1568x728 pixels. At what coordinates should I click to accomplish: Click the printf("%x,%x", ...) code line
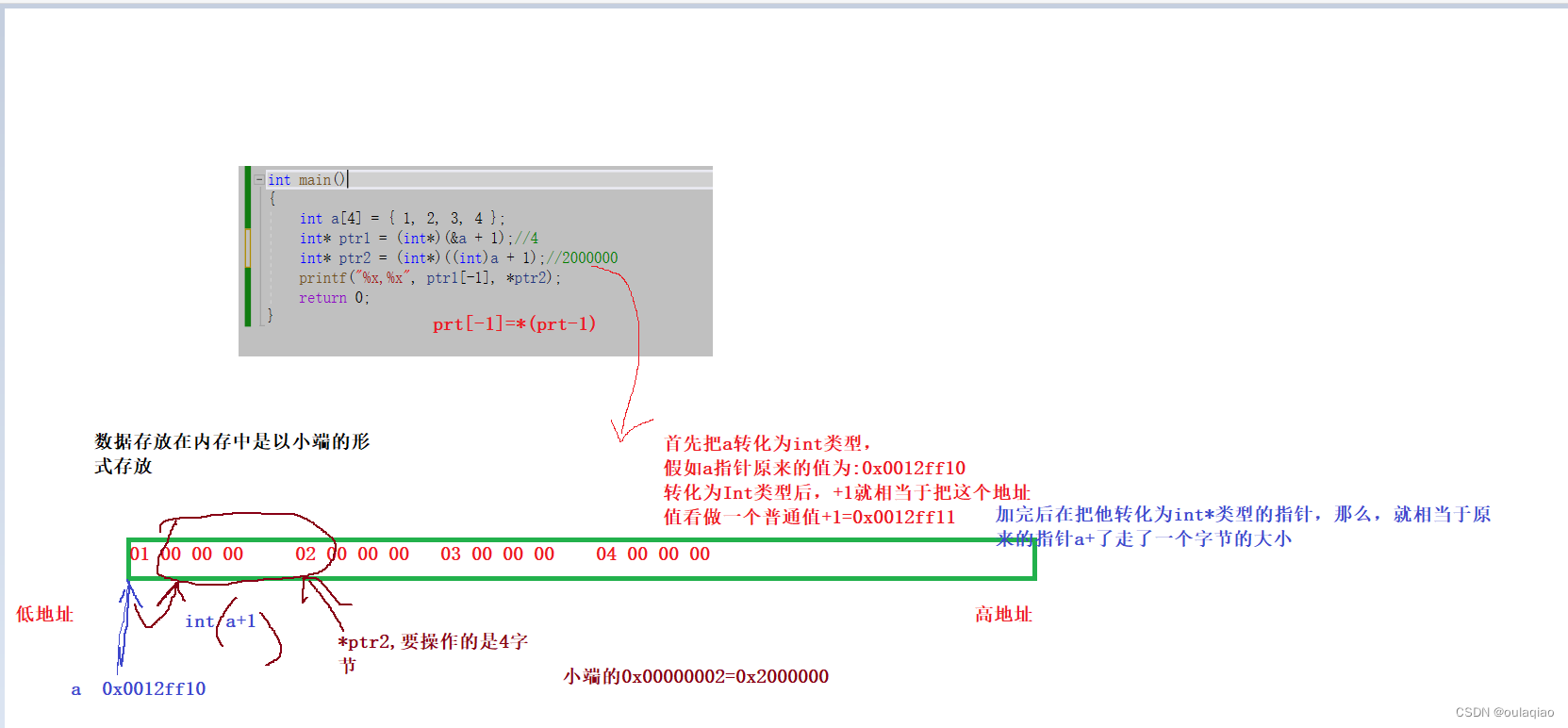coord(430,277)
